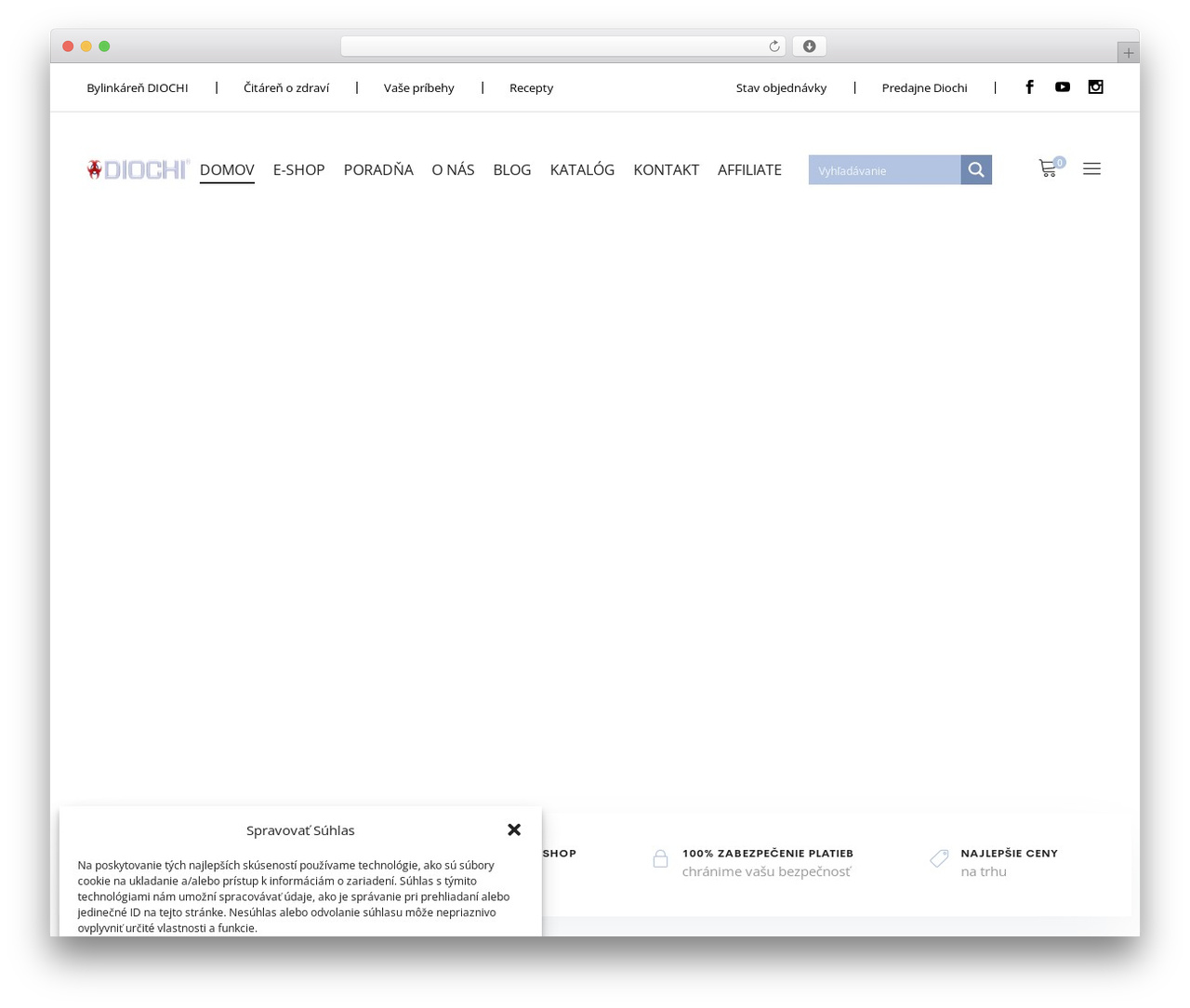Focus the Vyhľadávanie search field
This screenshot has height=1008, width=1190.
(884, 170)
